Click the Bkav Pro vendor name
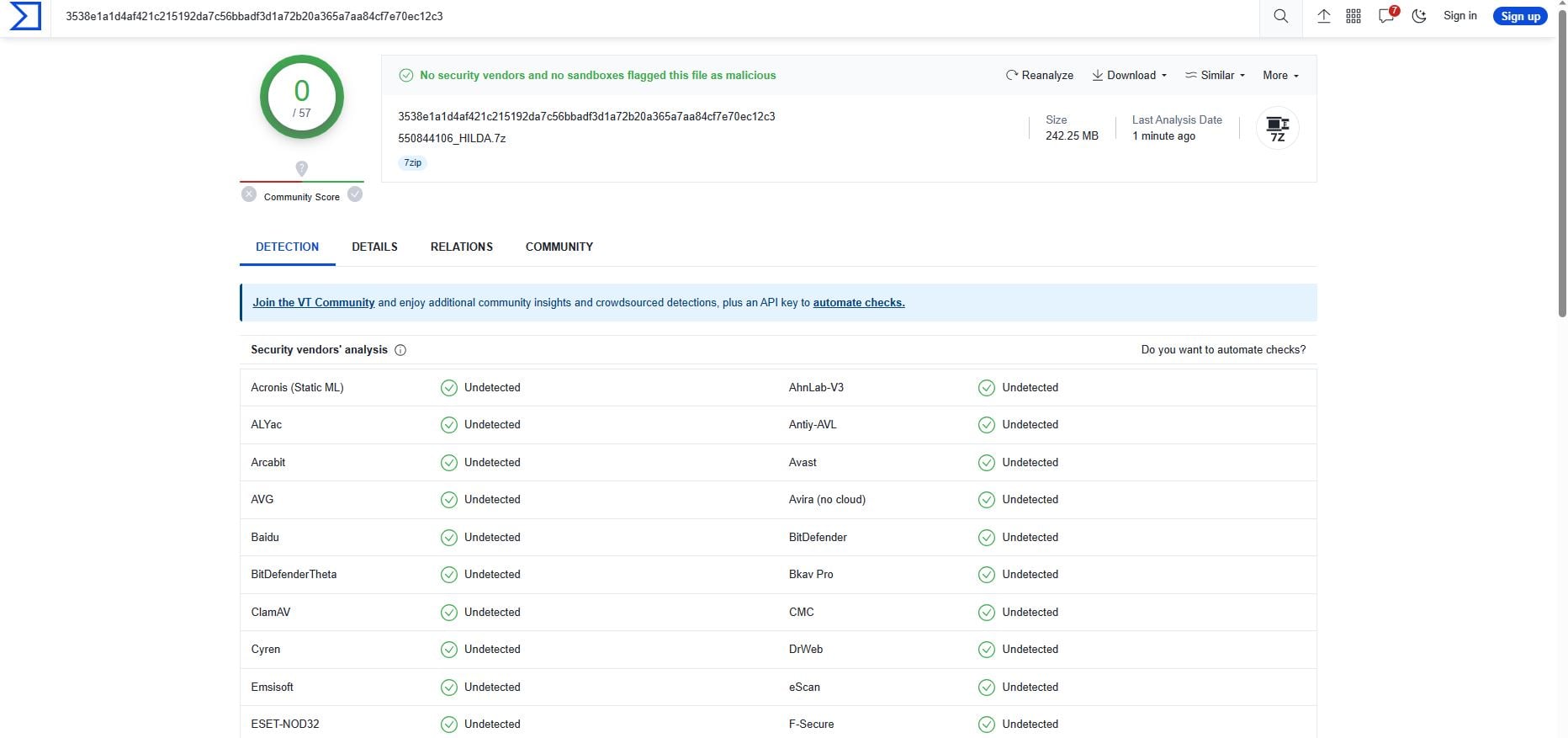1568x738 pixels. pyautogui.click(x=811, y=575)
